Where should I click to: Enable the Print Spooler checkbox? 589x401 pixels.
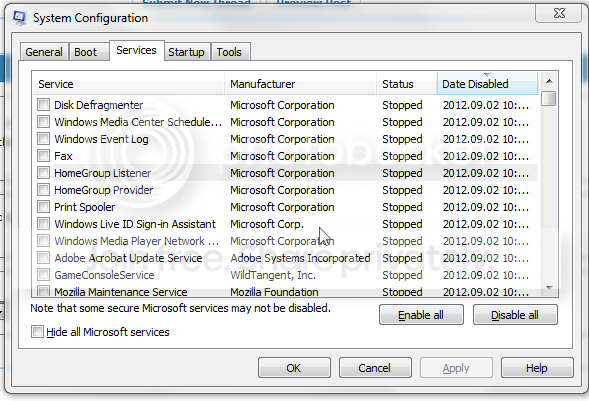click(44, 207)
